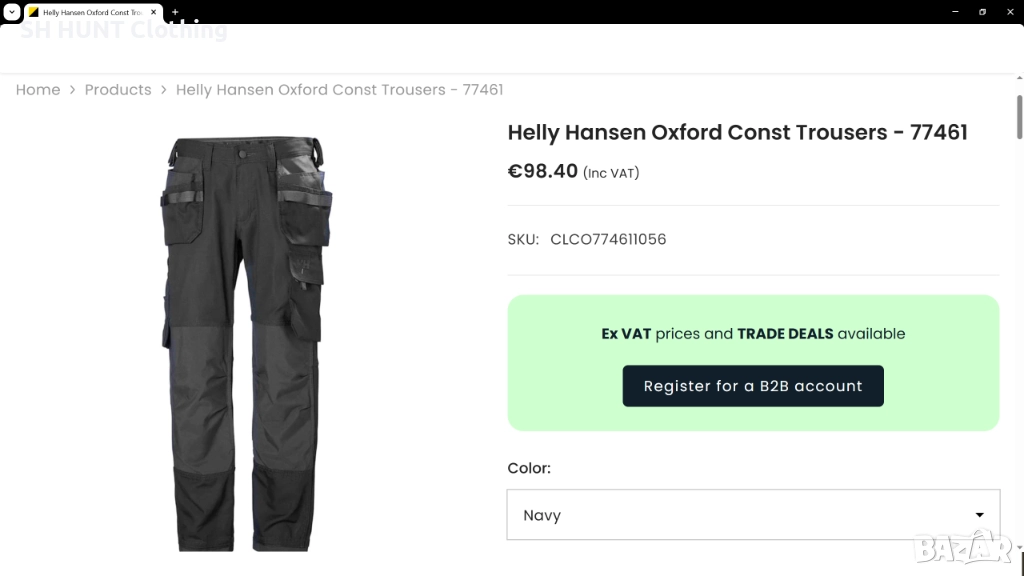
Task: Go to the Home breadcrumb
Action: tap(38, 90)
